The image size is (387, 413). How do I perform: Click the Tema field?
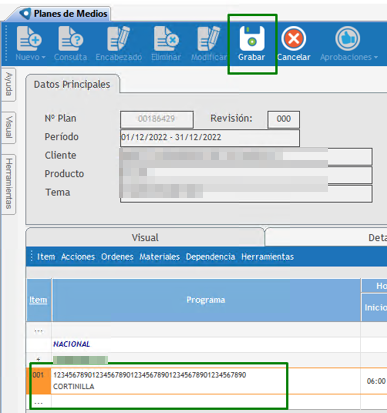click(x=246, y=194)
